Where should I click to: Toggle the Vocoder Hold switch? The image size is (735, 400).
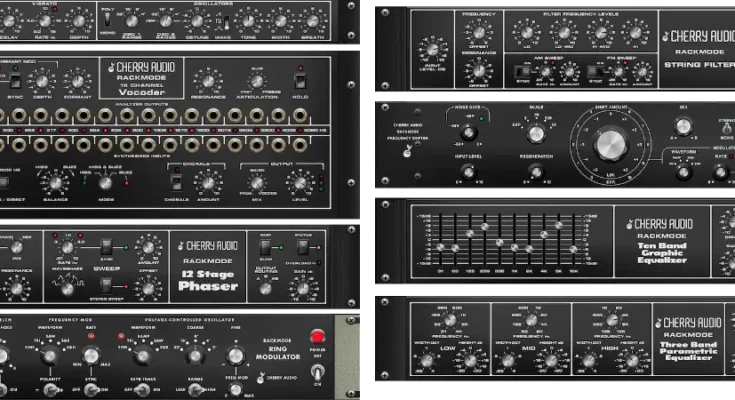click(x=301, y=81)
